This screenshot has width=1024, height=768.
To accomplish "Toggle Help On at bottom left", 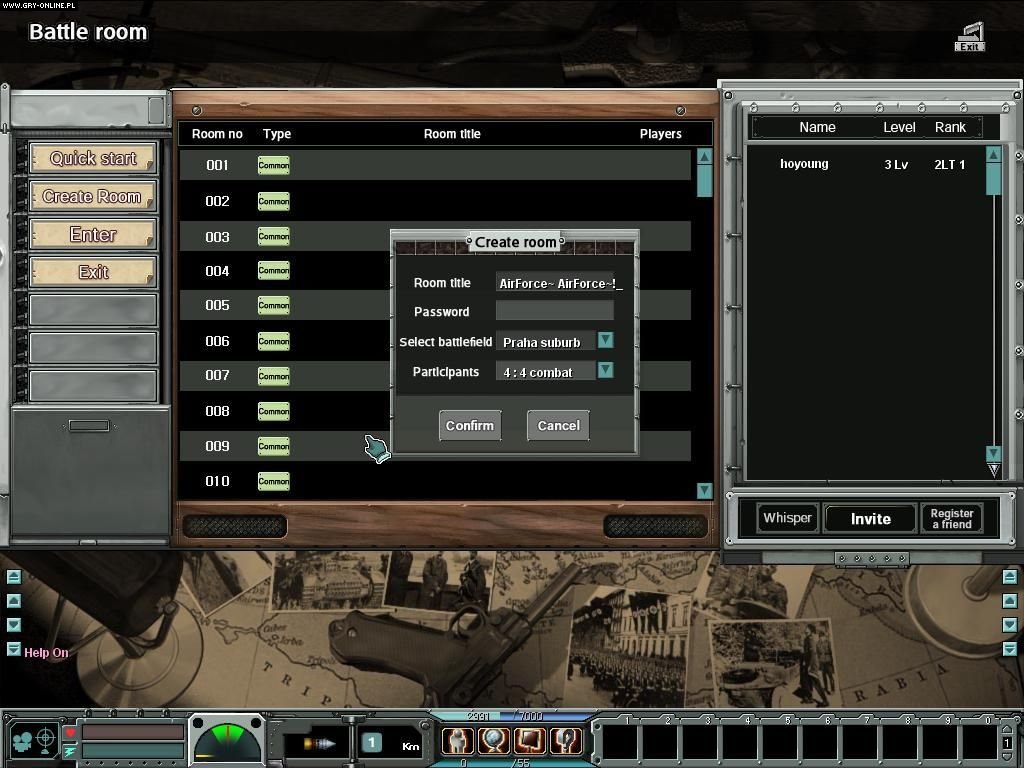I will click(x=46, y=653).
